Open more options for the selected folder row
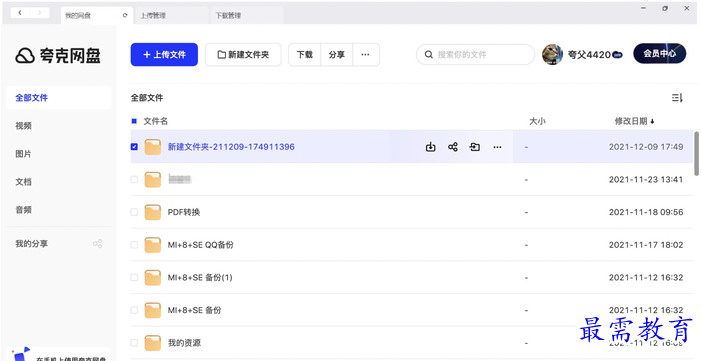 [x=497, y=147]
